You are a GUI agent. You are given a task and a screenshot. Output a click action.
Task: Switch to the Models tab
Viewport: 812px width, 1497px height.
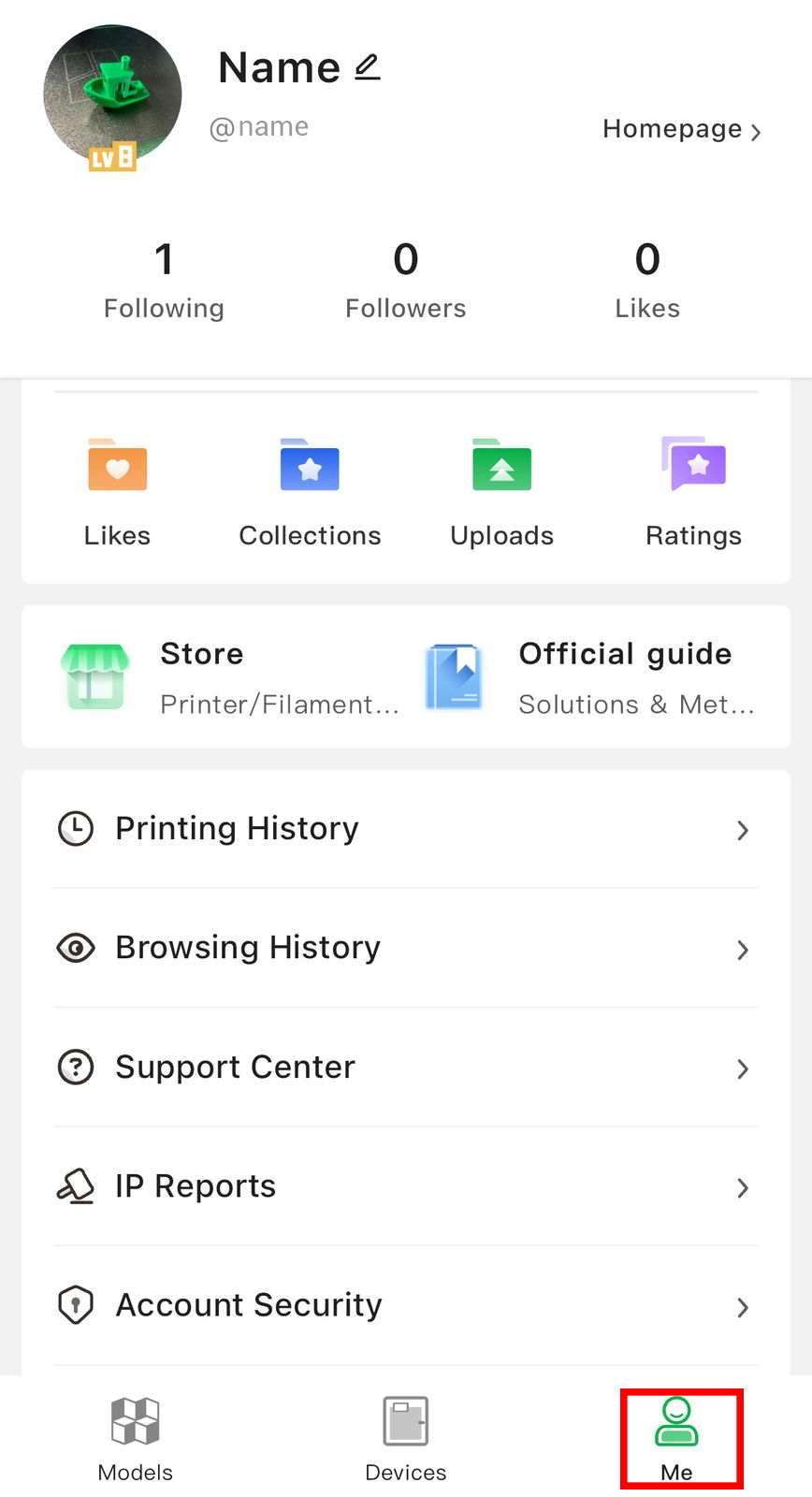136,1440
